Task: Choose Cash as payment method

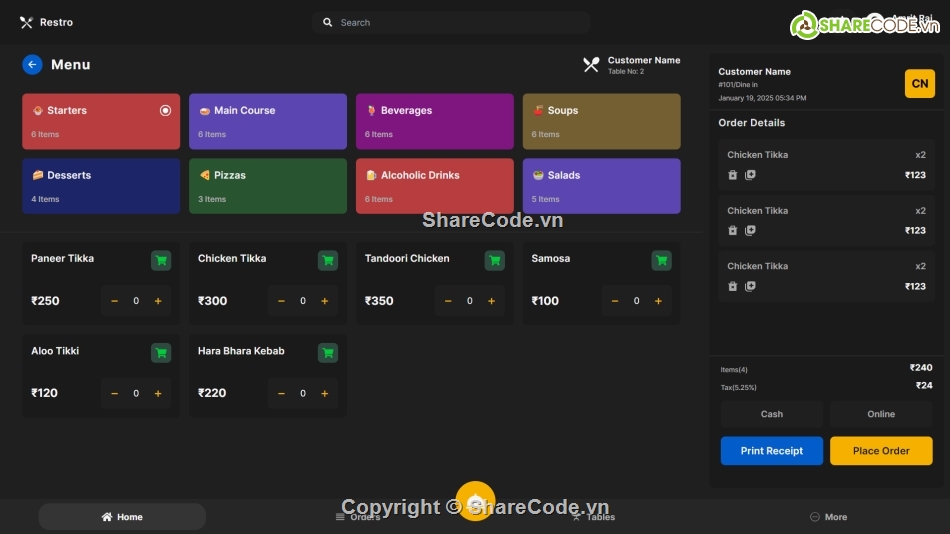Action: tap(771, 414)
